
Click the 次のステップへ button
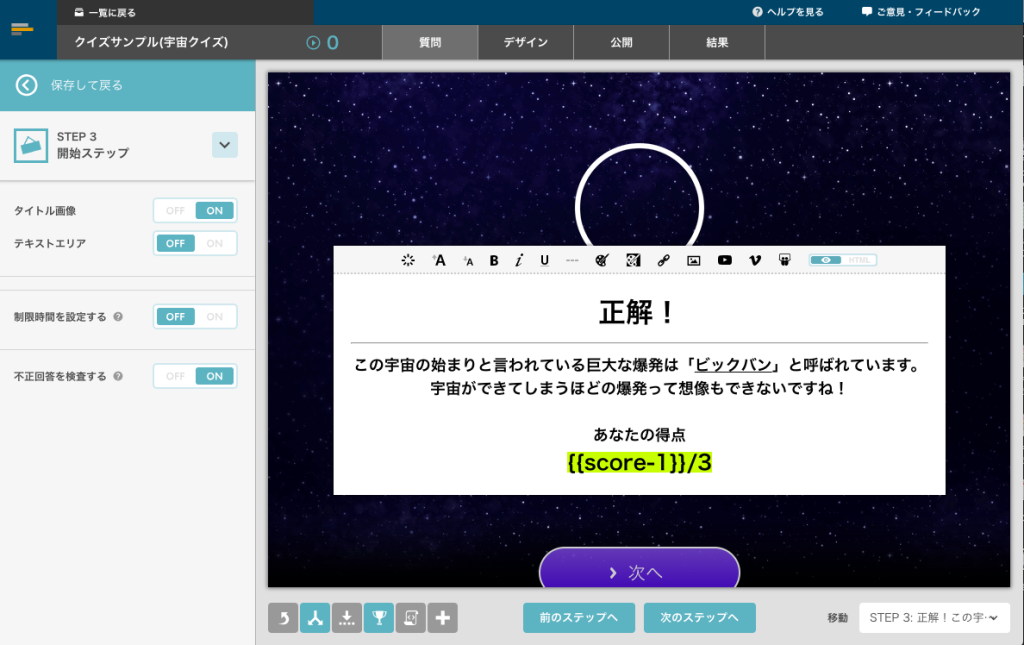coord(699,618)
